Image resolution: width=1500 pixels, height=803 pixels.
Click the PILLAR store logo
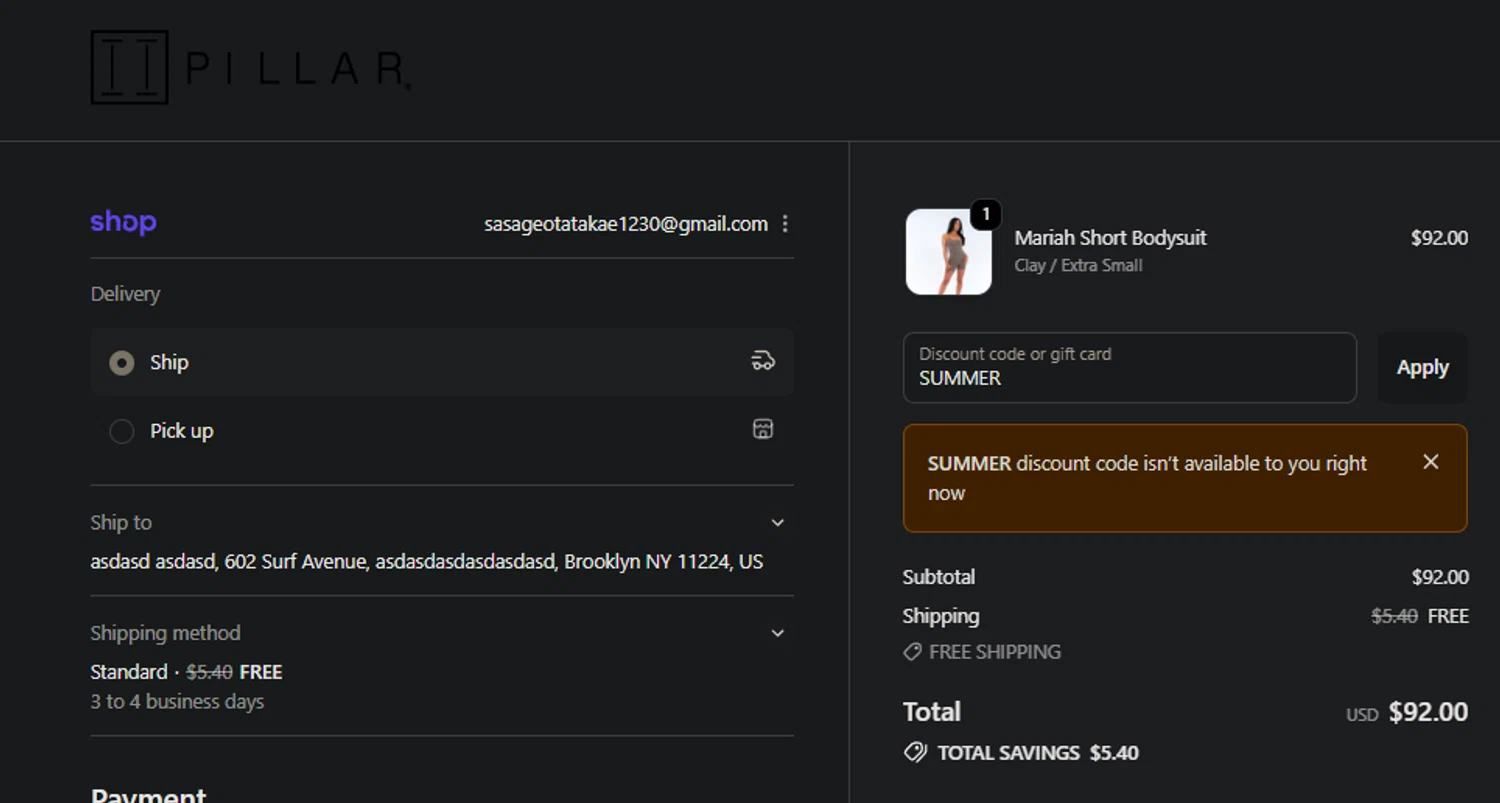click(x=250, y=68)
